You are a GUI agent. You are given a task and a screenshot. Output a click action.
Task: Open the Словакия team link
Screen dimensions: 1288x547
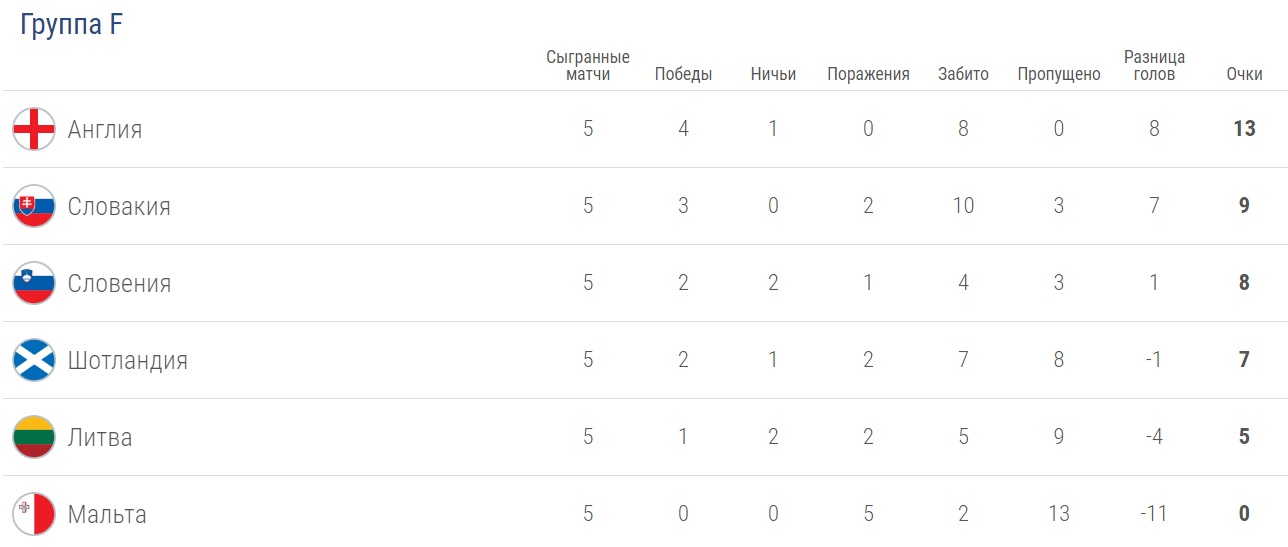119,206
